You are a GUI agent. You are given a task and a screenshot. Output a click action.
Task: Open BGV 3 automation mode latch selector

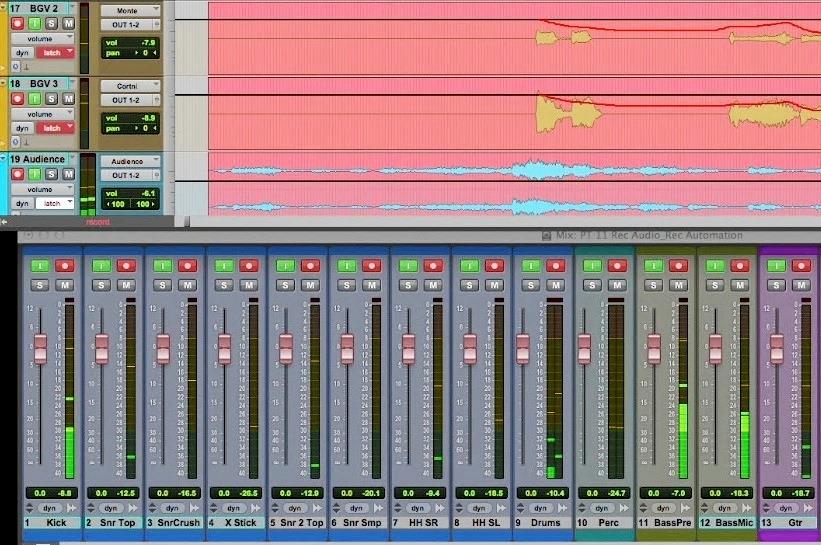coord(55,128)
